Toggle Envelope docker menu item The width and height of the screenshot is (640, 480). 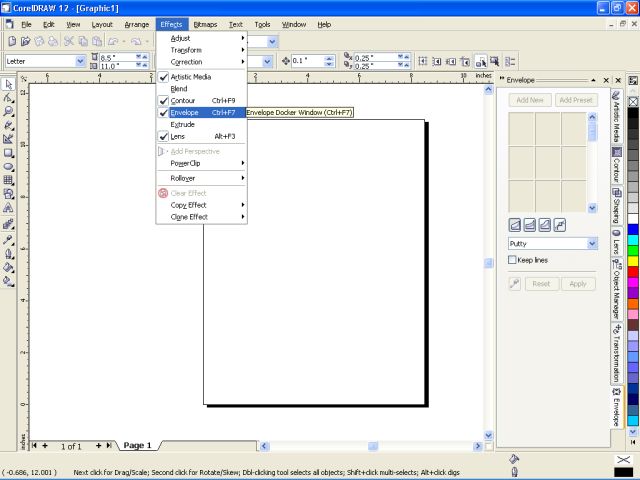tap(202, 112)
